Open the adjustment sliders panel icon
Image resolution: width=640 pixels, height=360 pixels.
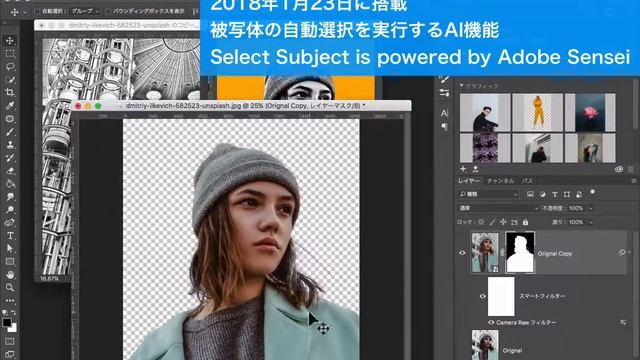[x=444, y=93]
